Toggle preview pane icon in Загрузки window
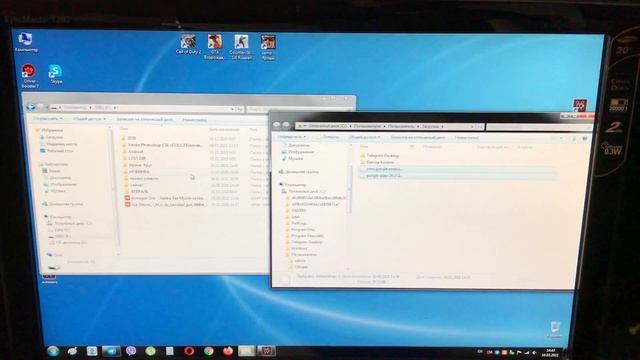Viewport: 640px width, 360px height. click(x=573, y=139)
